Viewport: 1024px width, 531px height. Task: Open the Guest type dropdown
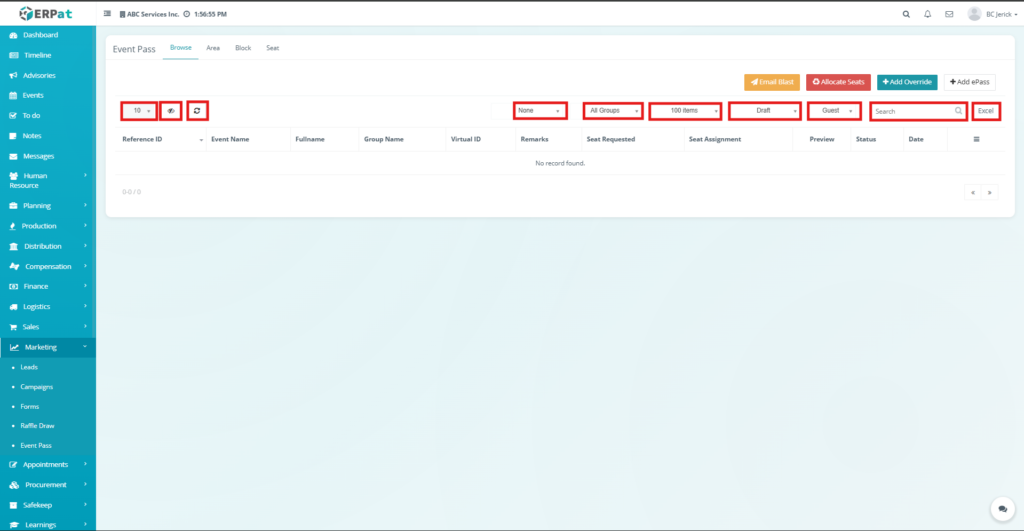click(834, 110)
